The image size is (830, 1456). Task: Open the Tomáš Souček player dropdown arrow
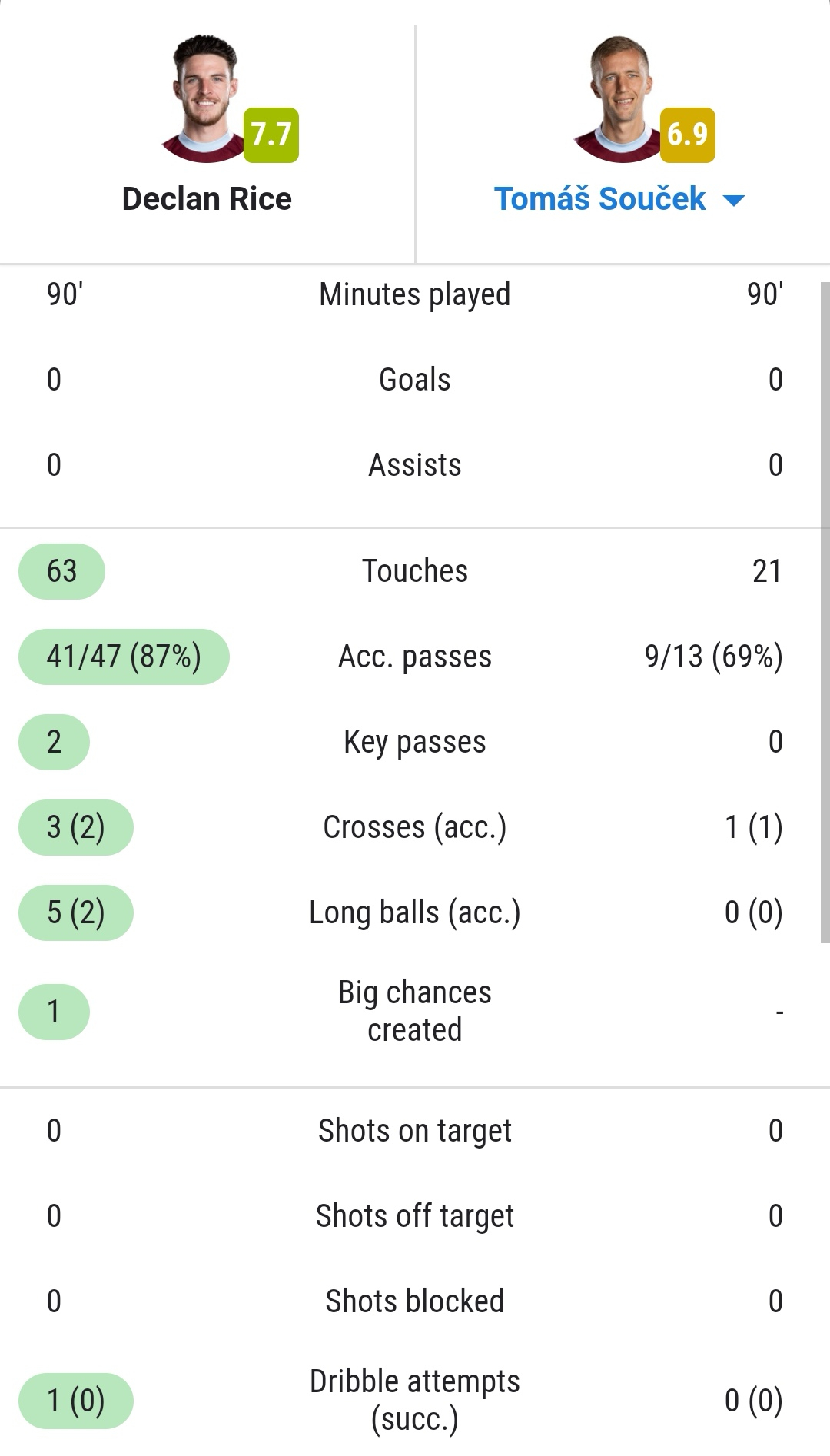734,201
